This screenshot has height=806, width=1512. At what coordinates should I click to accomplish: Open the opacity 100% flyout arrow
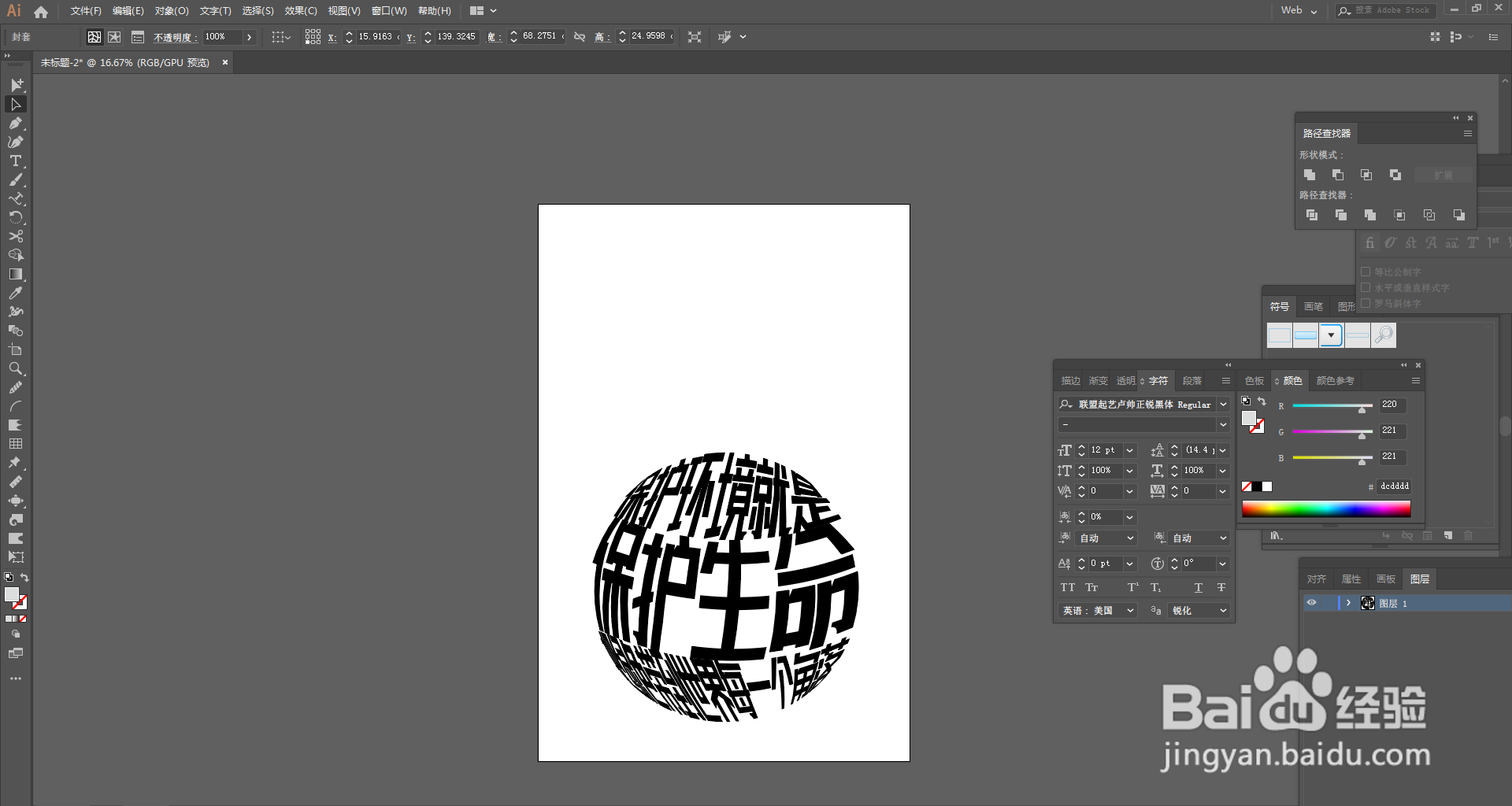pyautogui.click(x=249, y=37)
